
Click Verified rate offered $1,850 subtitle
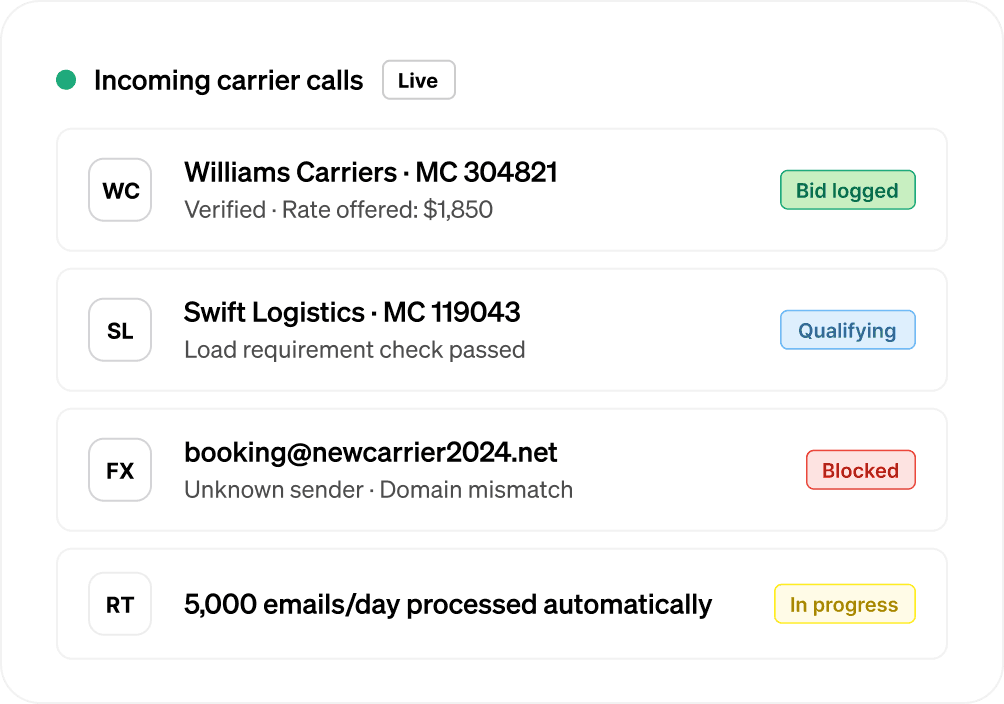click(339, 209)
